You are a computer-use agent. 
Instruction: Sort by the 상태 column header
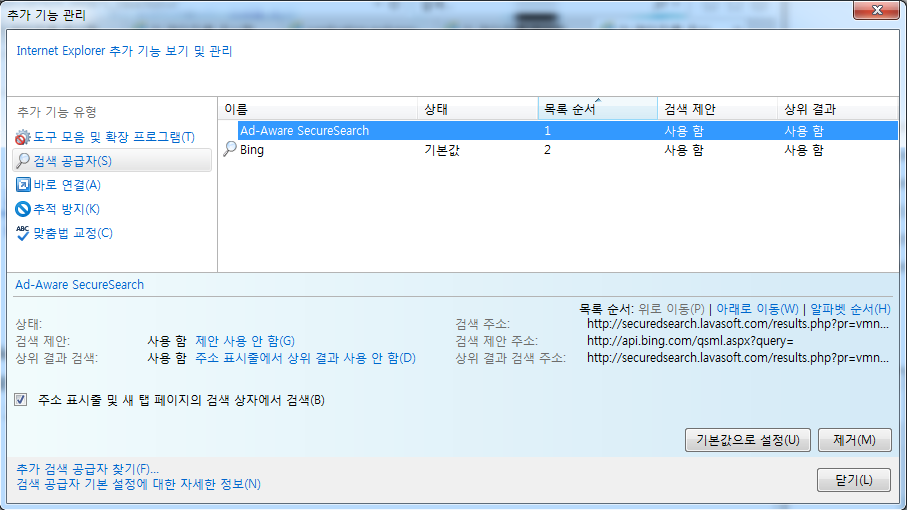477,109
